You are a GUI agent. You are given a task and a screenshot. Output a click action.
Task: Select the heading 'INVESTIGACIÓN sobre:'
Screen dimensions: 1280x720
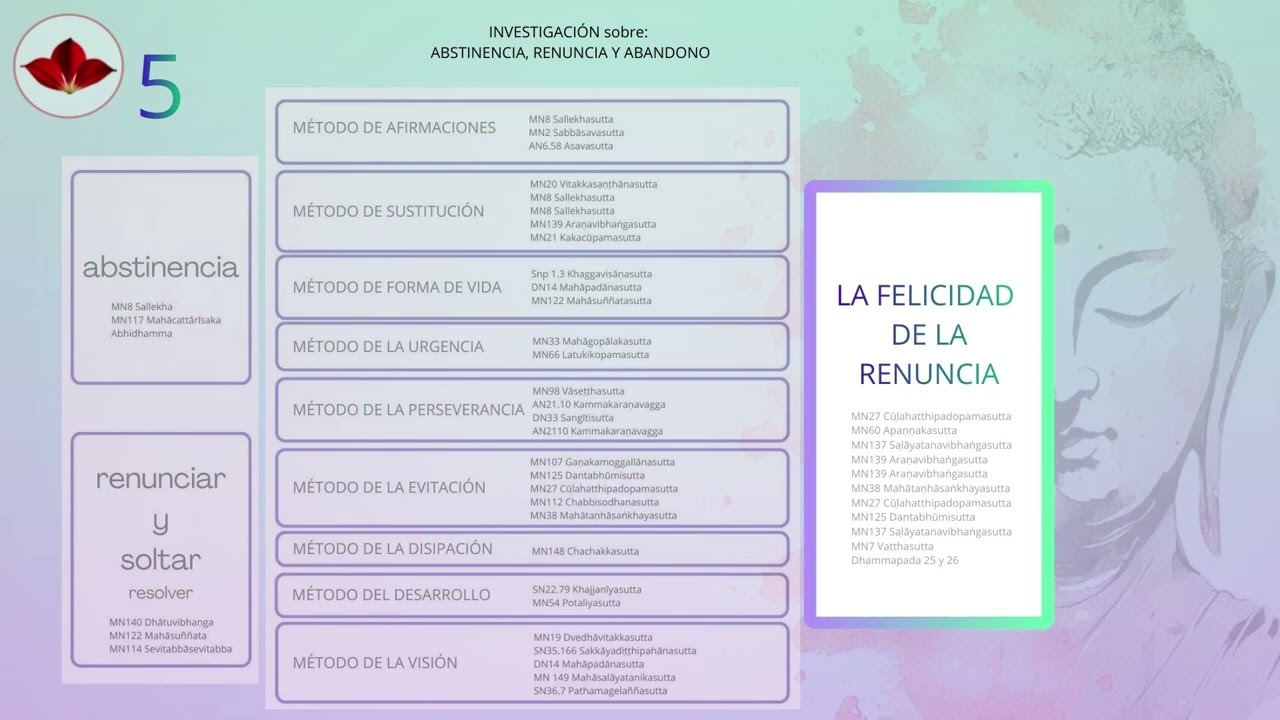point(569,32)
